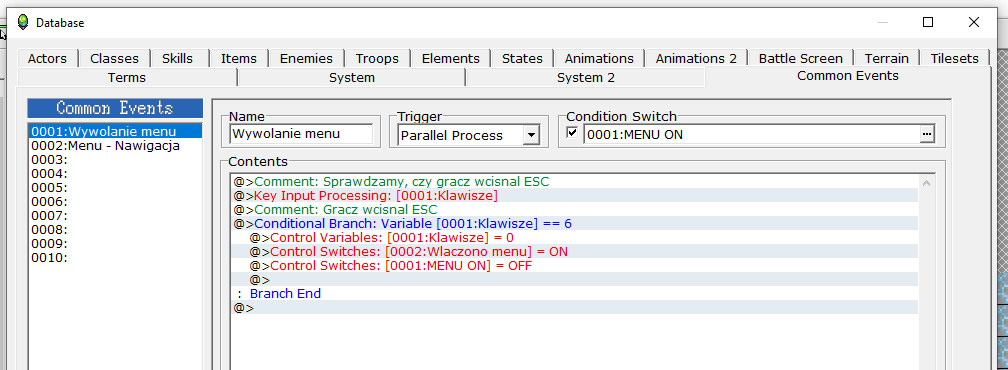This screenshot has width=1008, height=370.
Task: Select common event 0001:Wywolanie menu
Action: pyautogui.click(x=116, y=132)
